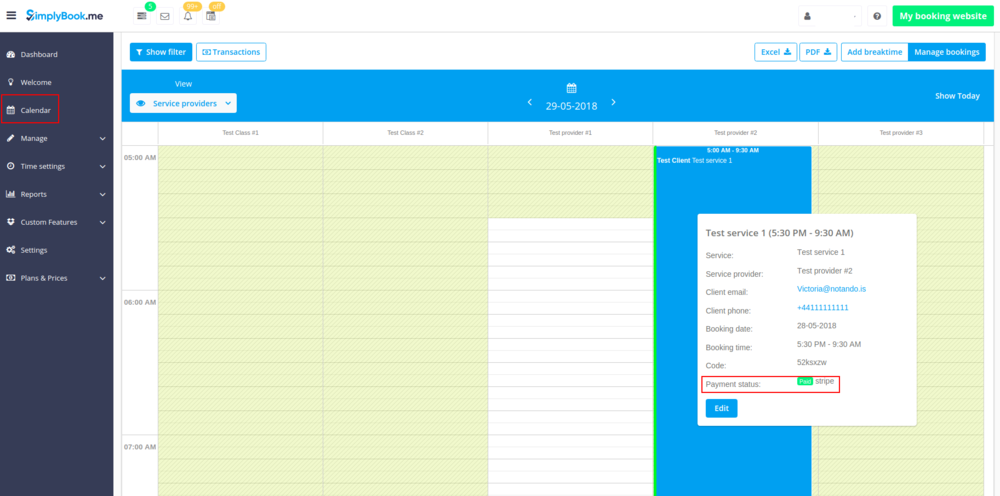
Task: Click the help question mark icon
Action: coord(877,17)
